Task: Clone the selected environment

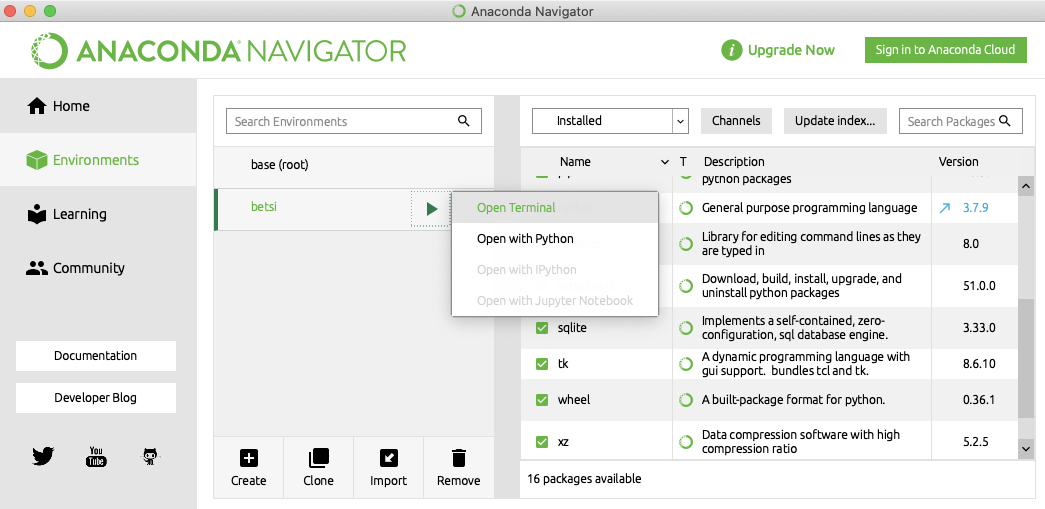Action: pos(319,468)
